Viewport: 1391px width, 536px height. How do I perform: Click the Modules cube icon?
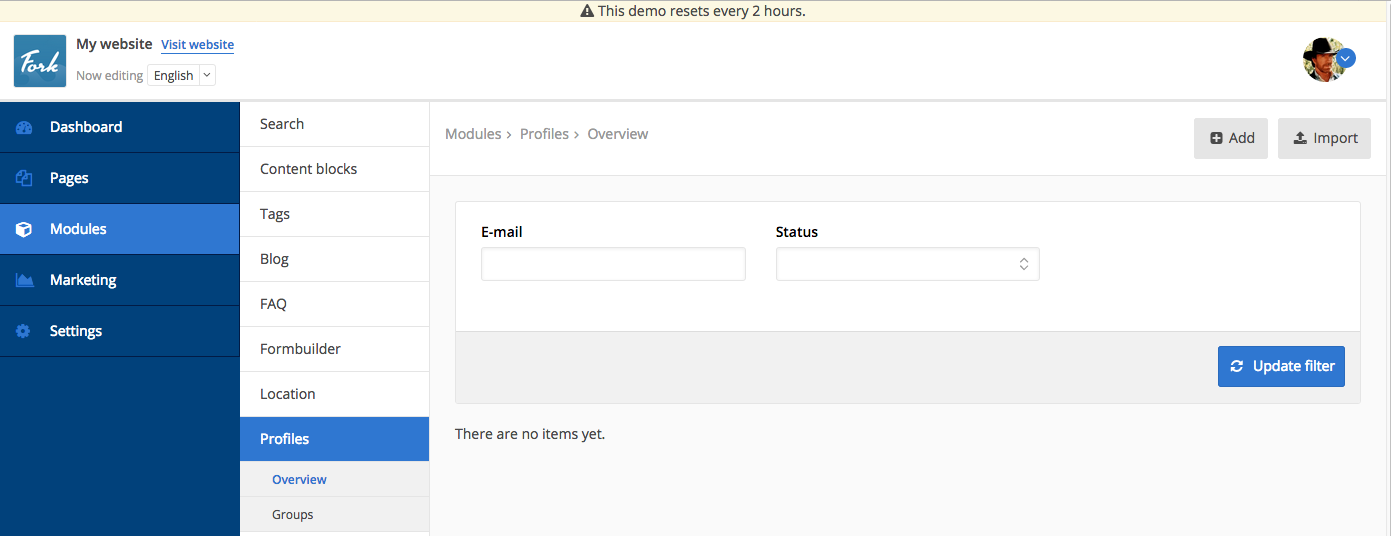24,229
